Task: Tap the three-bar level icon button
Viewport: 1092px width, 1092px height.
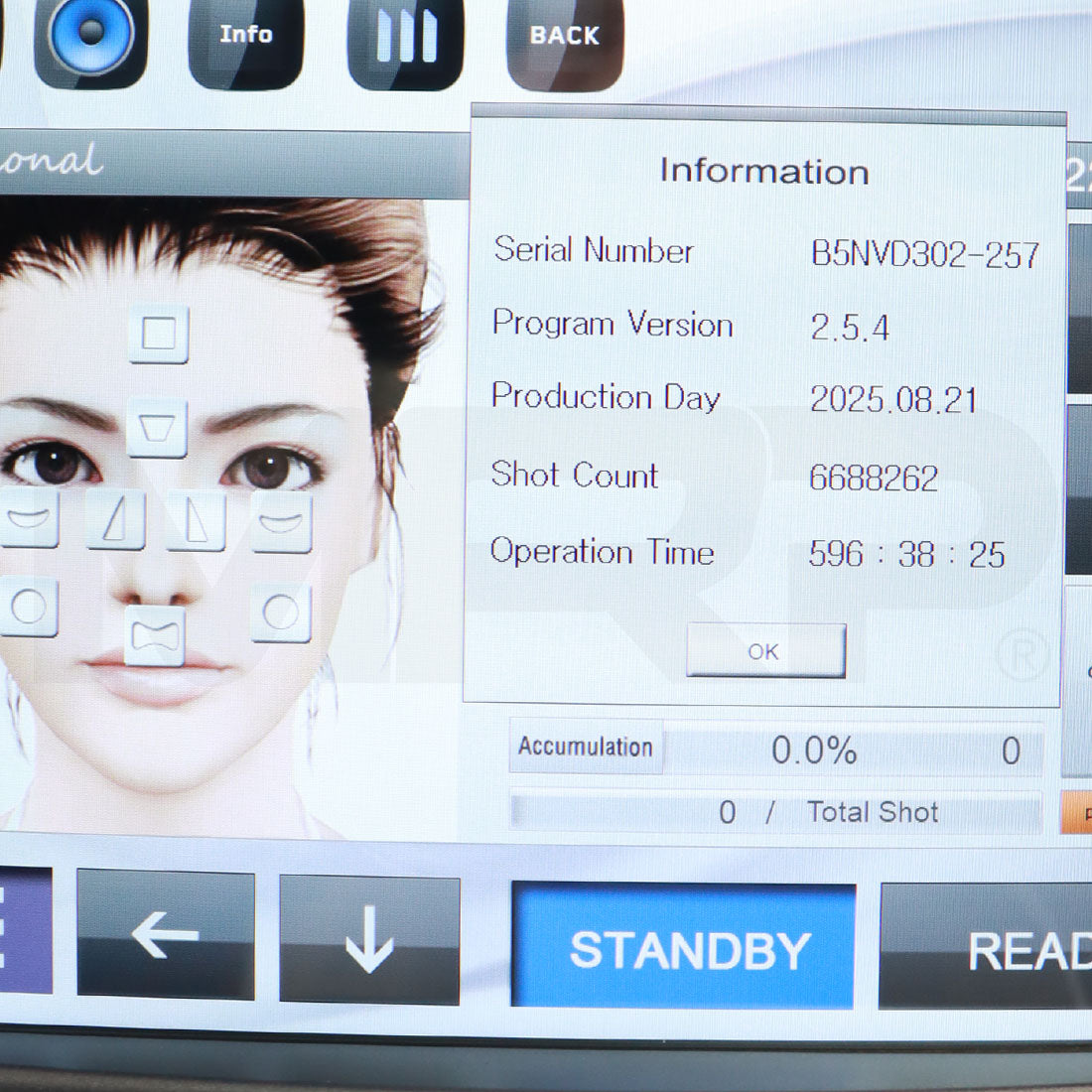Action: point(405,36)
